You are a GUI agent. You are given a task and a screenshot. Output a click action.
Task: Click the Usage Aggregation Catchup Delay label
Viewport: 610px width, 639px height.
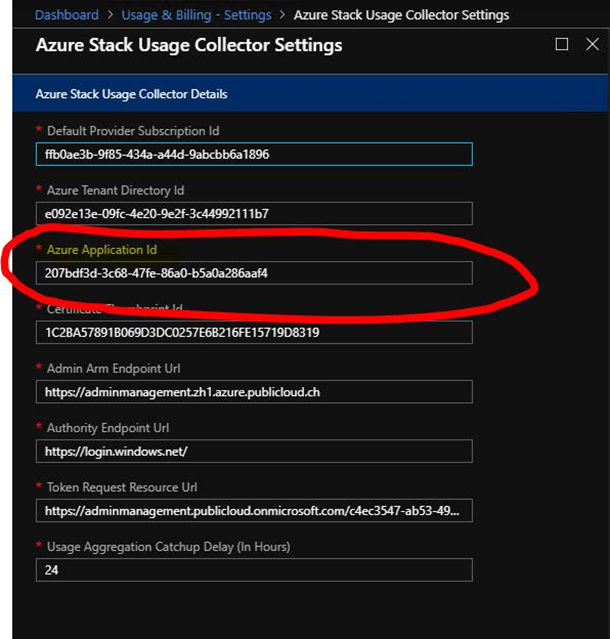point(169,547)
